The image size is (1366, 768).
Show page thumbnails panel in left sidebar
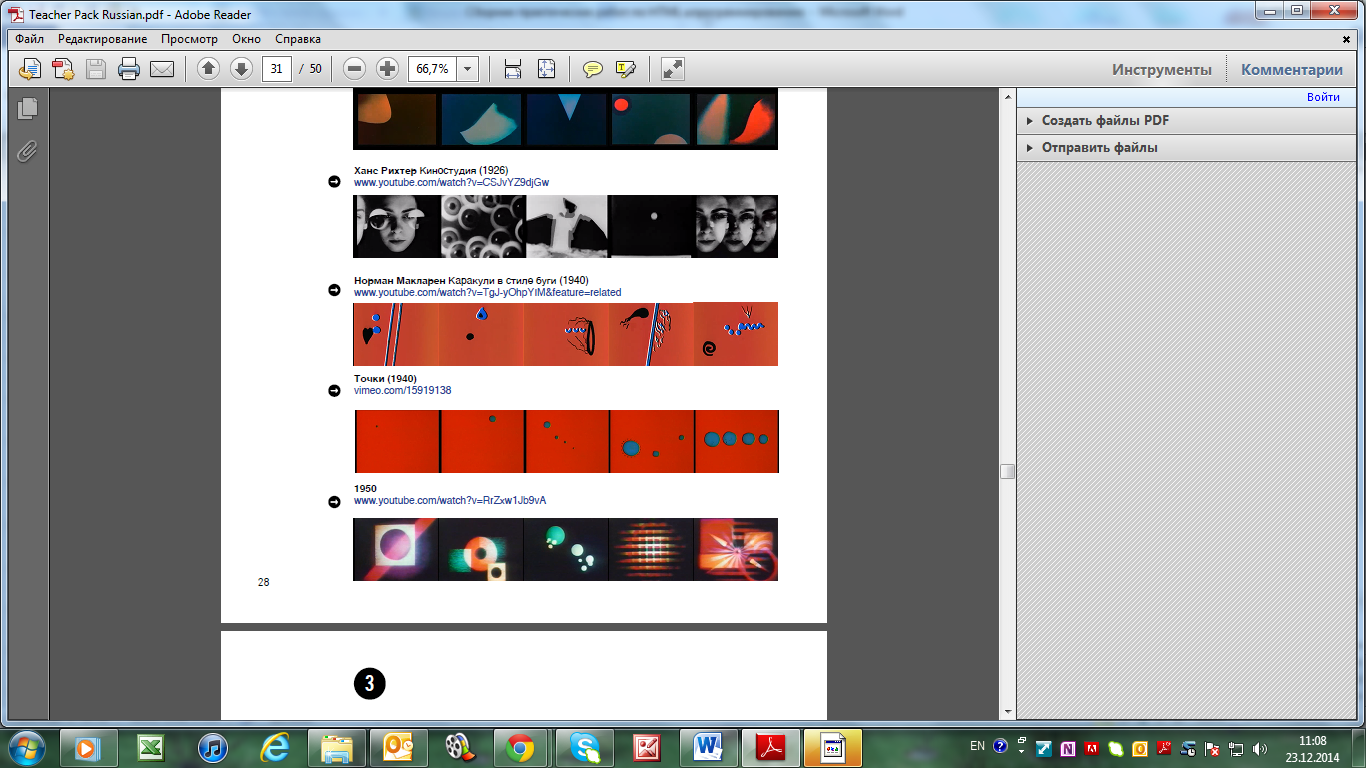(x=27, y=108)
